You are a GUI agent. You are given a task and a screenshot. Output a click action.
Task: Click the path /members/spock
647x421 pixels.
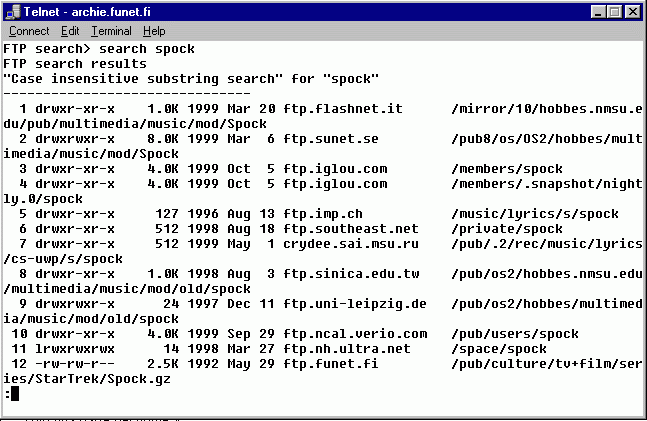pos(507,169)
